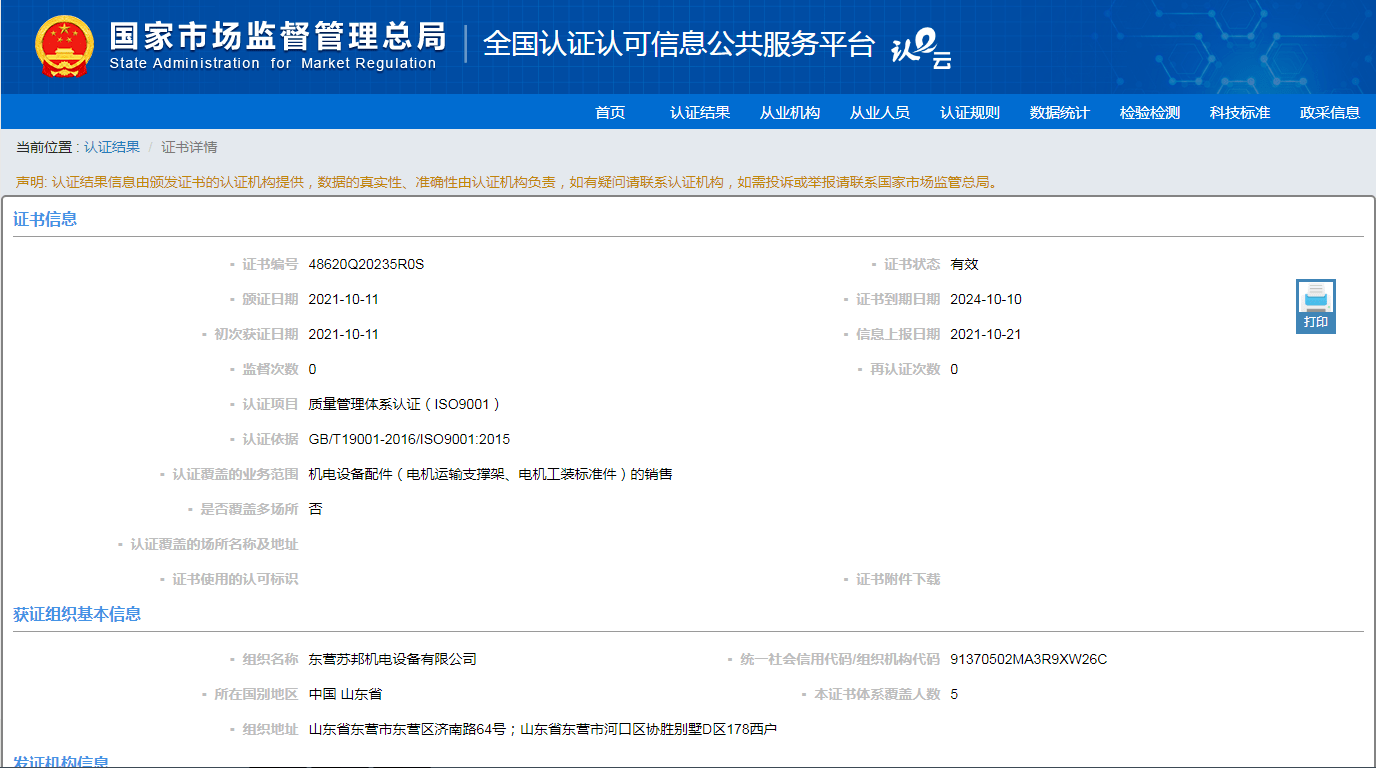Click the 认e云 logo

pyautogui.click(x=921, y=48)
